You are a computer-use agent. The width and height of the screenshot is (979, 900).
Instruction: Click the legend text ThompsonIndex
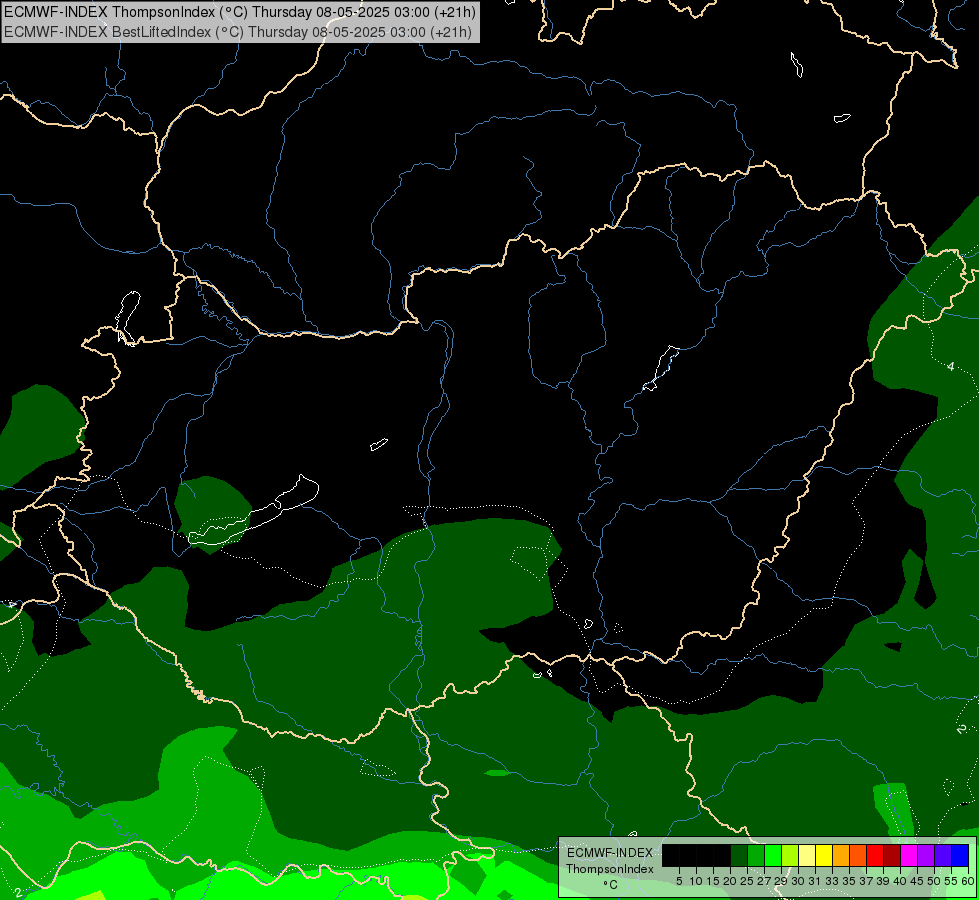pos(610,869)
